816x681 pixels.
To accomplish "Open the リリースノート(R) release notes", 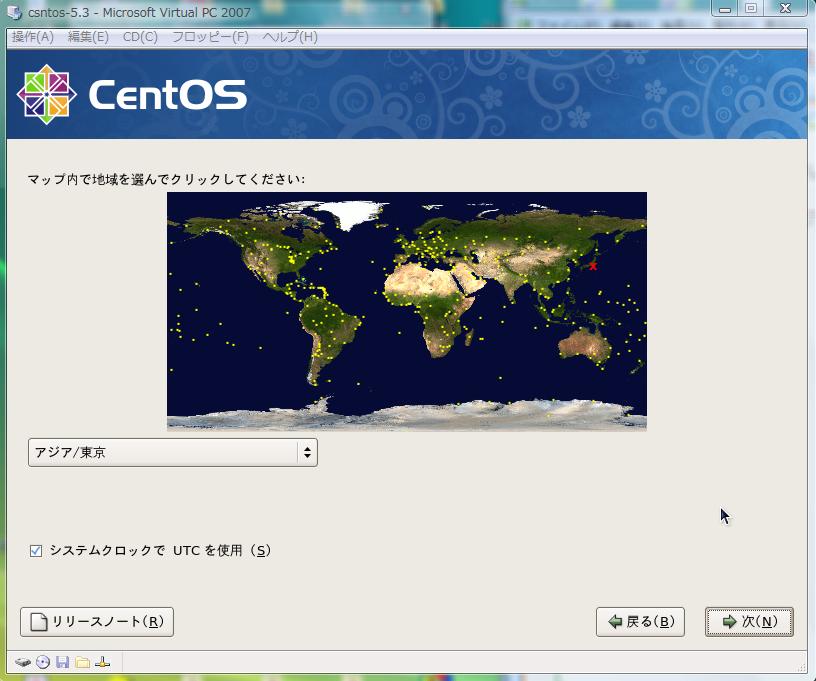I will [97, 622].
